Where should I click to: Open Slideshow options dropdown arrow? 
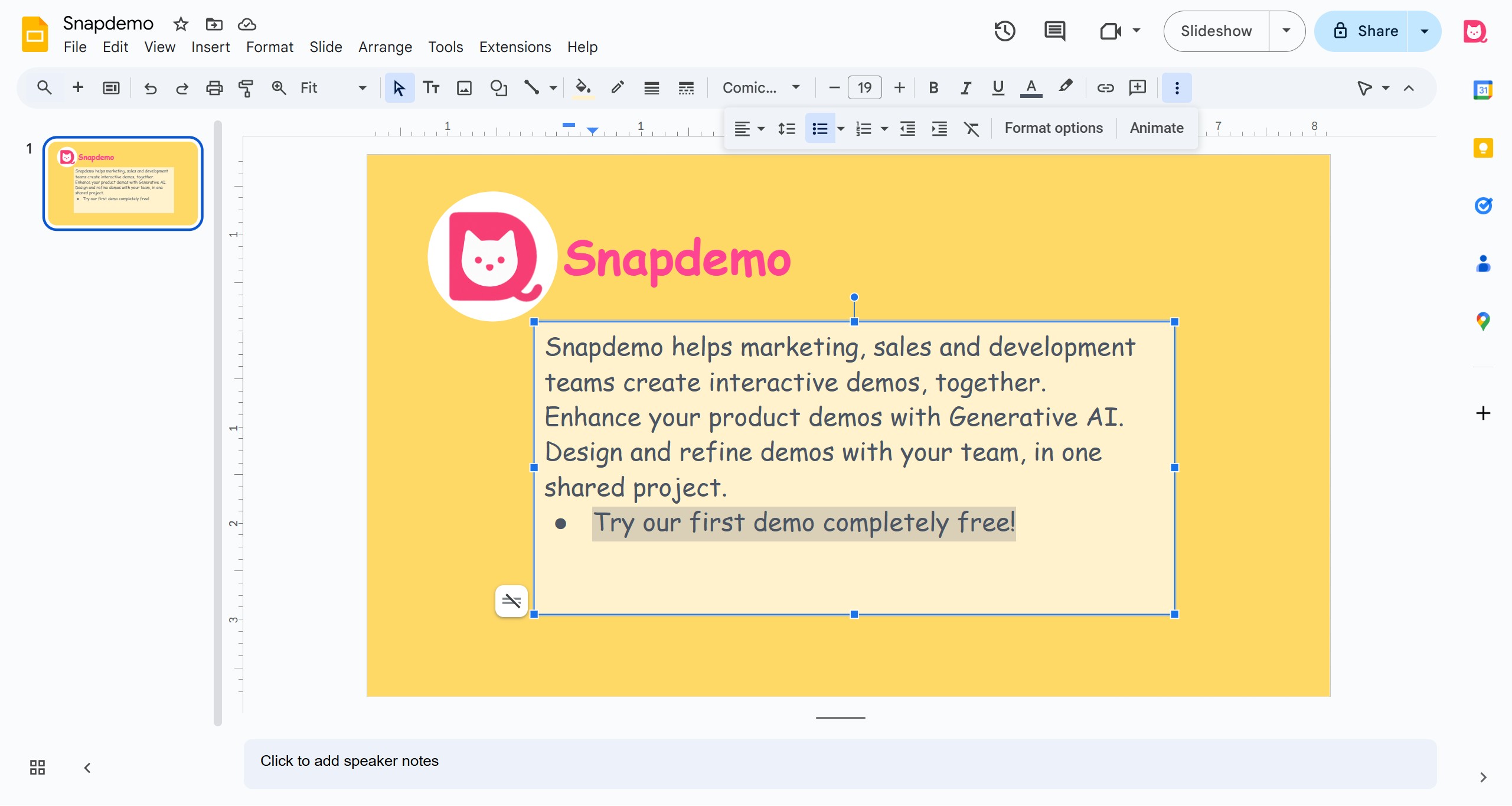click(1286, 31)
